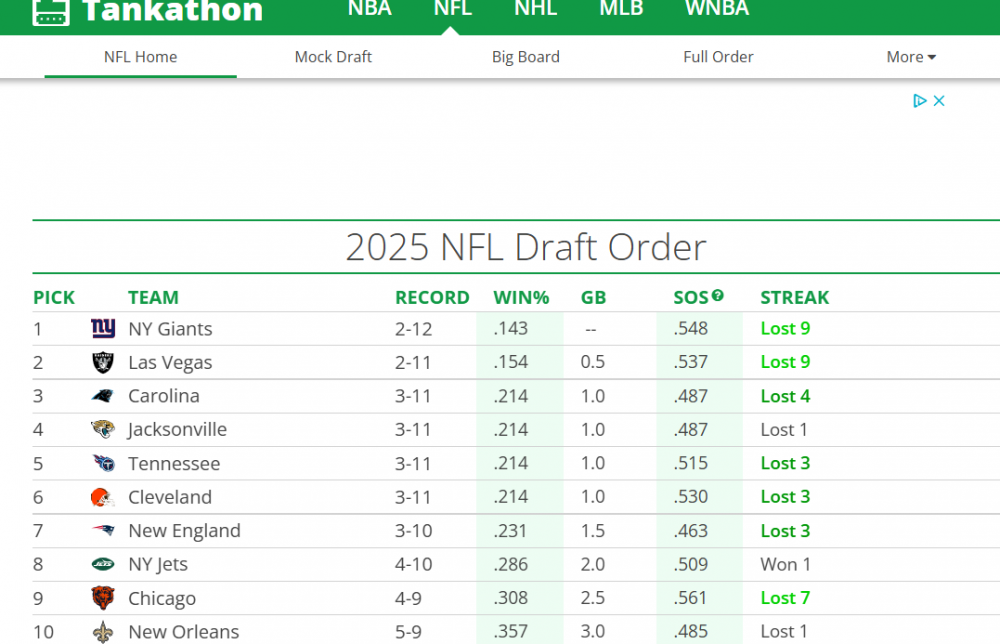Viewport: 1000px width, 644px height.
Task: Open the Big Board tab
Action: (525, 57)
